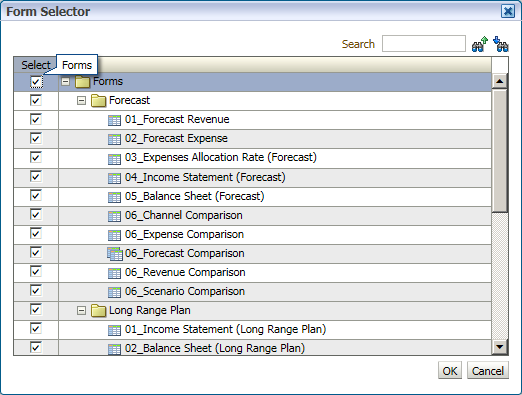Image resolution: width=522 pixels, height=395 pixels.
Task: Select the 06_Expense Comparison form name
Action: 184,234
